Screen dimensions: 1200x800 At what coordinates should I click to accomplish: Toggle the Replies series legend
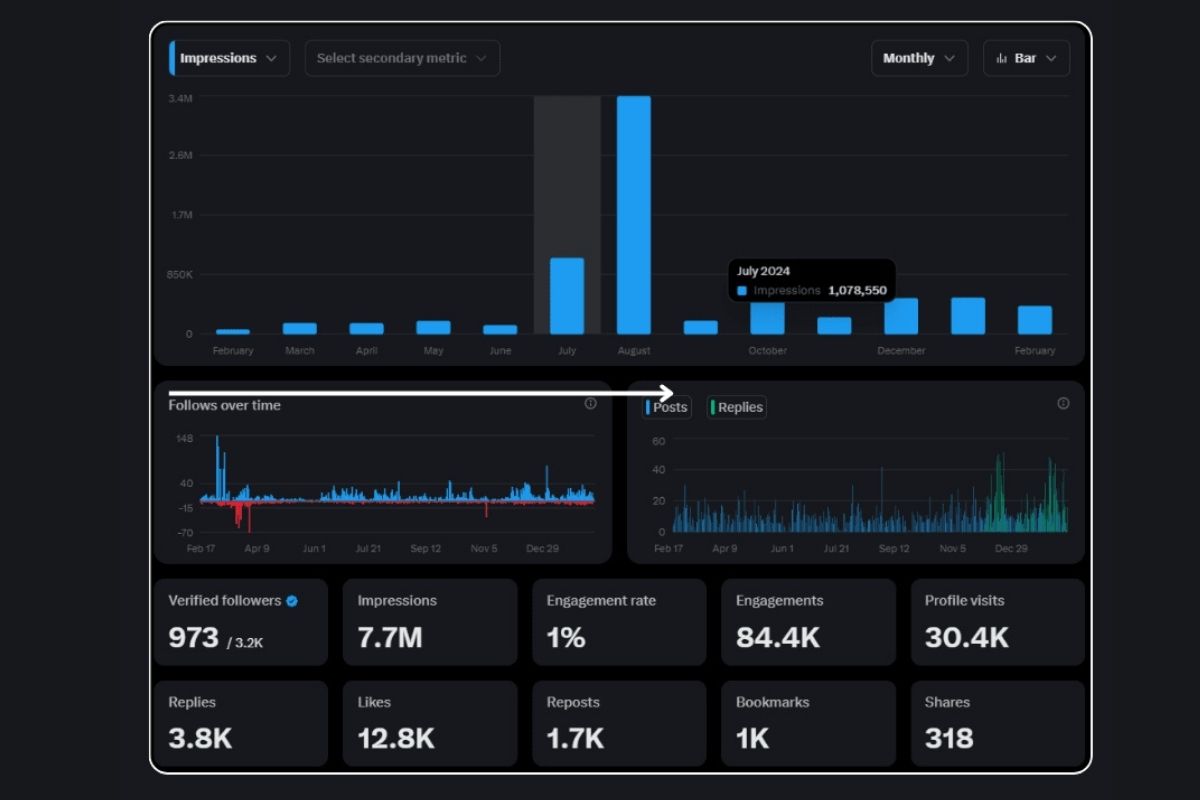(737, 407)
